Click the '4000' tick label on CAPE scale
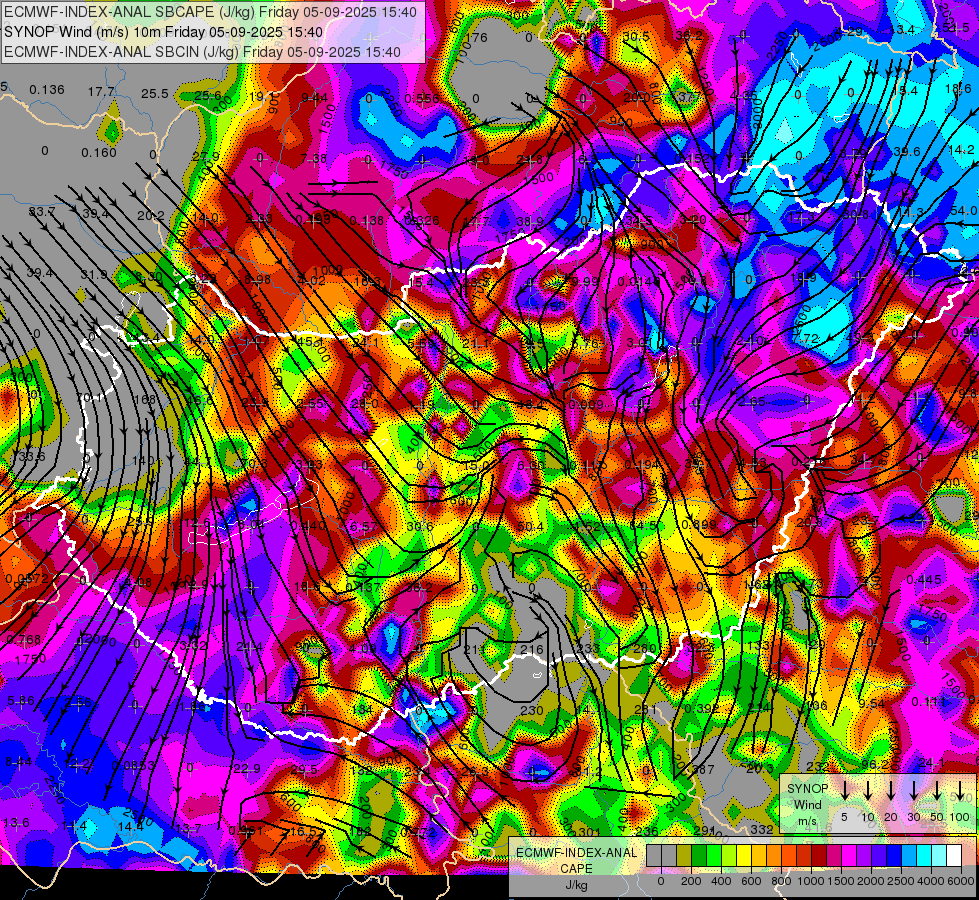The height and width of the screenshot is (900, 979). 931,881
